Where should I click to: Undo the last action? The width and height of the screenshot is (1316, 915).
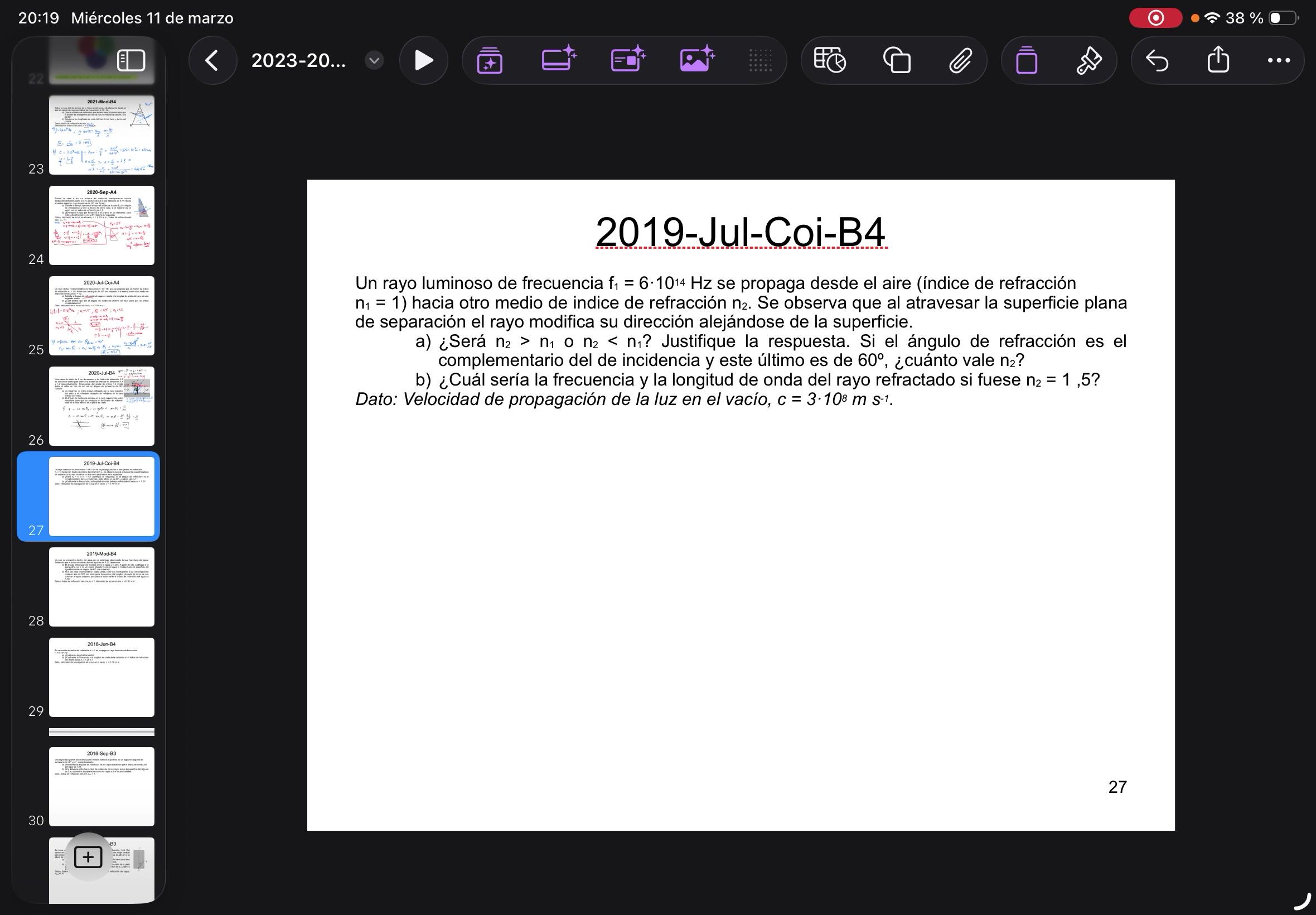(1157, 60)
